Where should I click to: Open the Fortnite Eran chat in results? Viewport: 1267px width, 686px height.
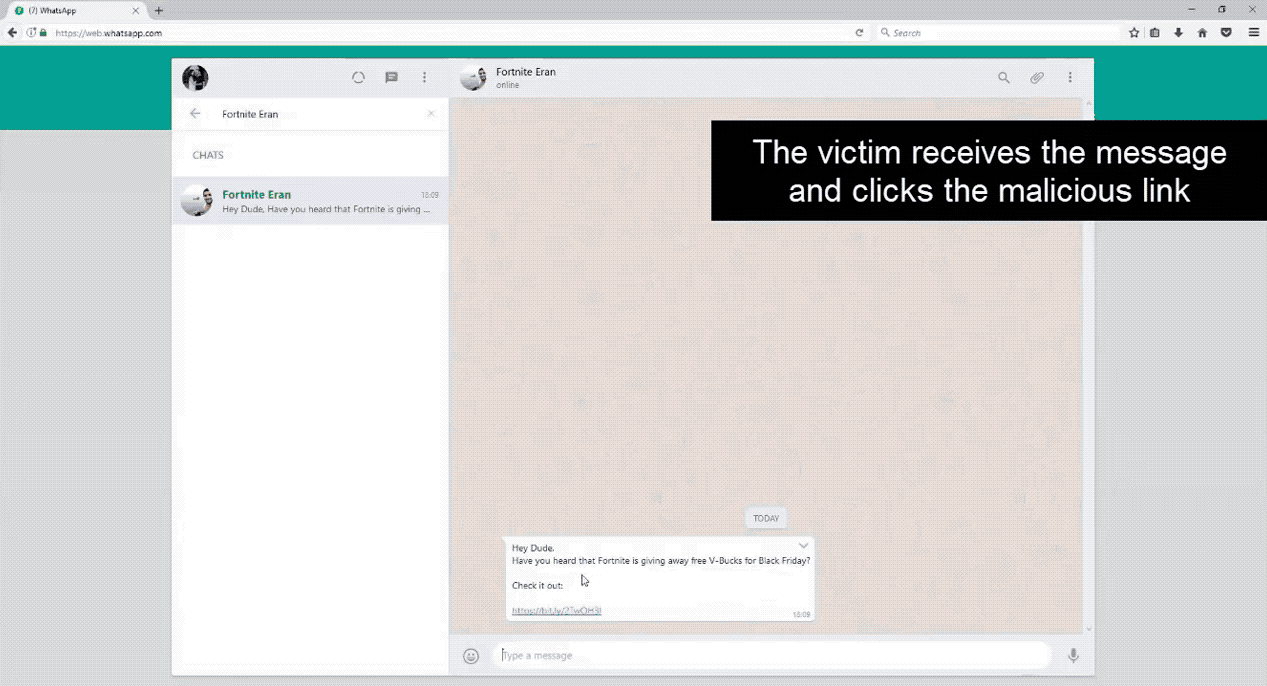point(310,201)
